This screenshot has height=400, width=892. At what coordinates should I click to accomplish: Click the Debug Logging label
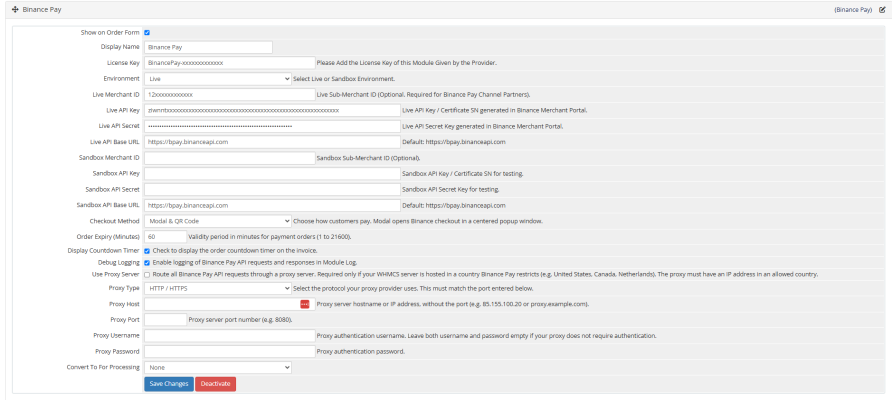click(x=119, y=262)
